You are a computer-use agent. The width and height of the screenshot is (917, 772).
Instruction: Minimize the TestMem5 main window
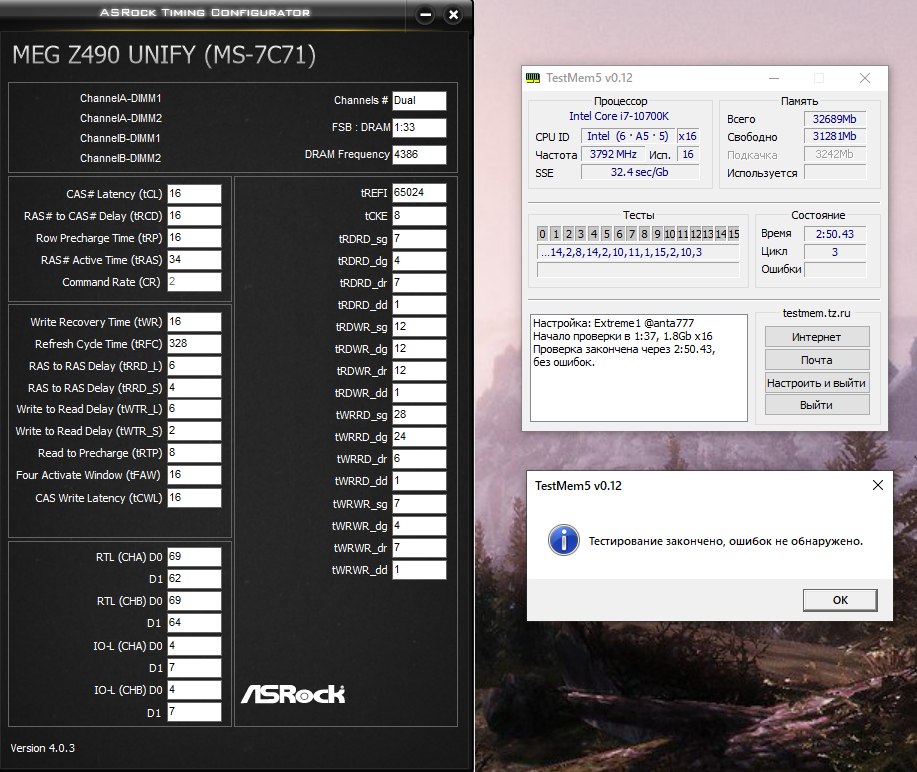click(774, 78)
